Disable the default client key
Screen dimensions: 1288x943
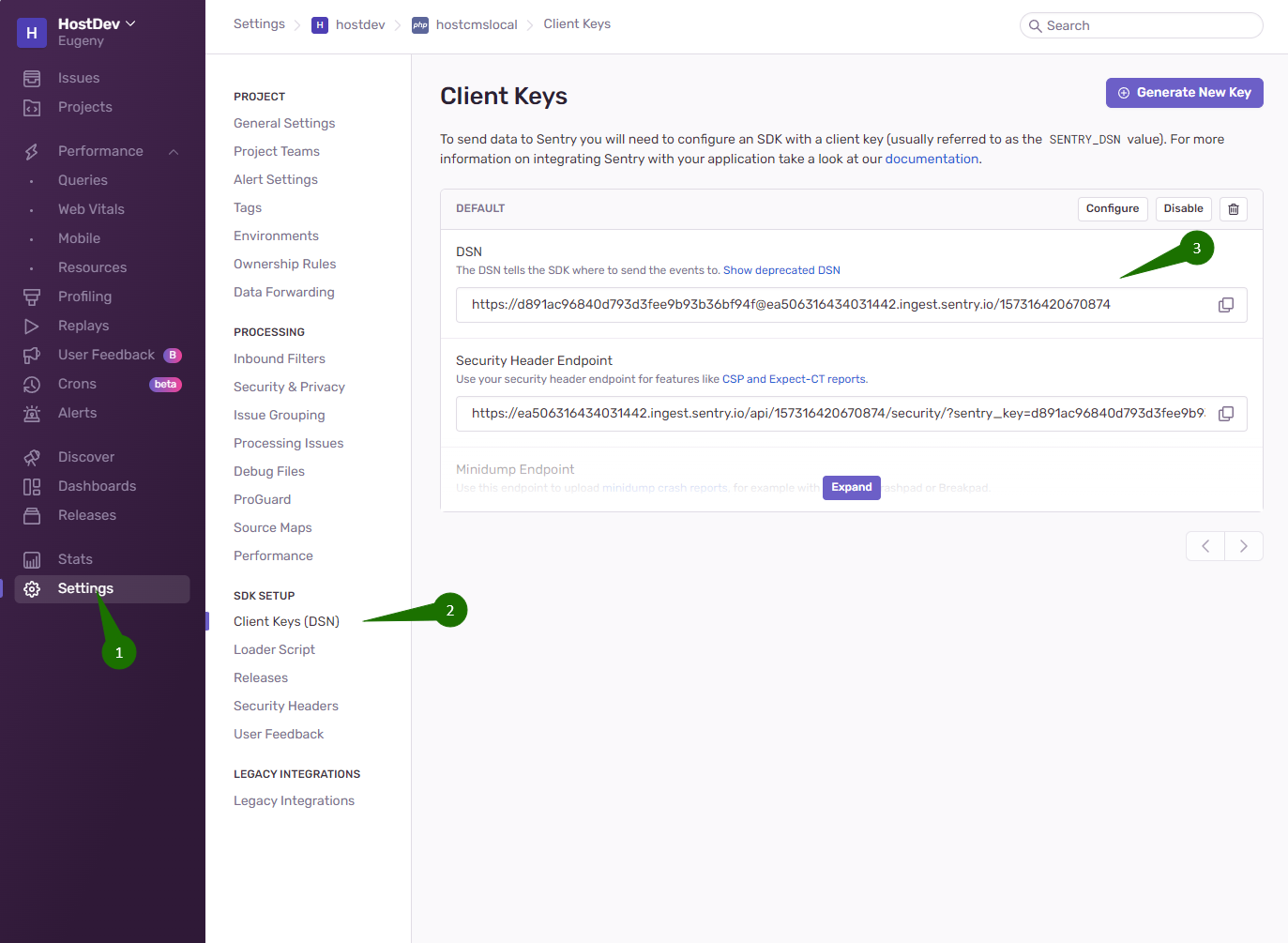[1183, 209]
